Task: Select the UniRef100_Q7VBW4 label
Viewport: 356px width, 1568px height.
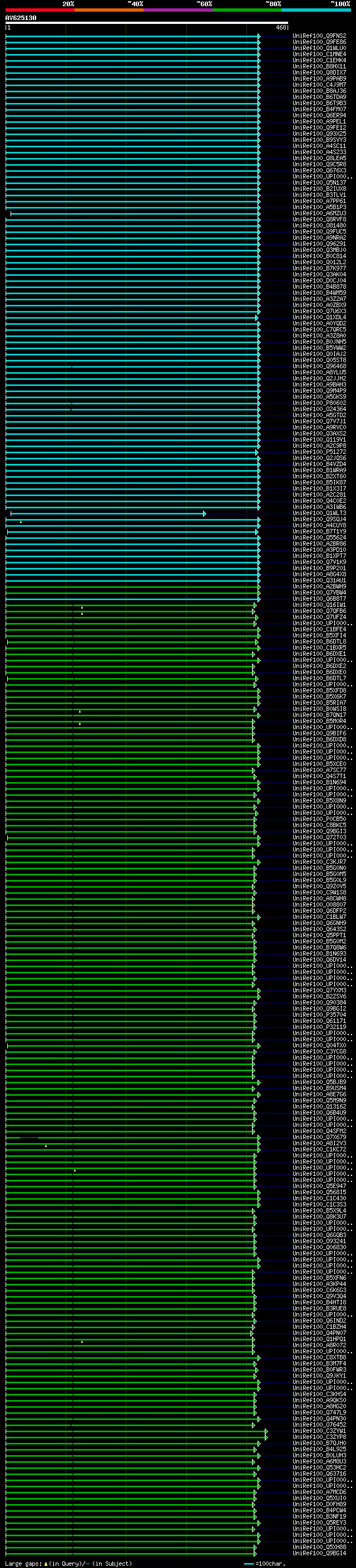Action: [x=319, y=592]
